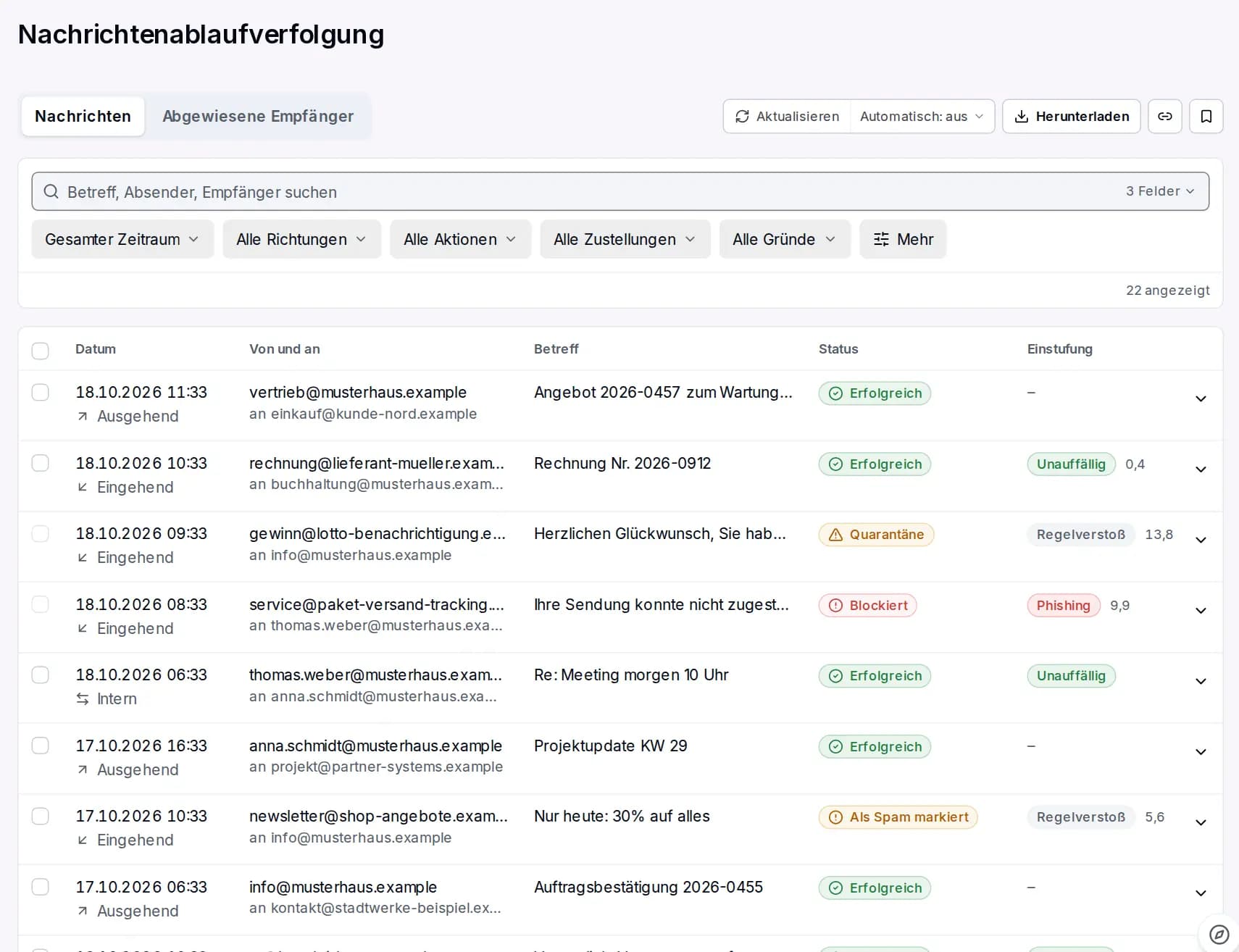Expand the Re: Meeting morgen row
Viewport: 1239px width, 952px height.
pos(1201,681)
